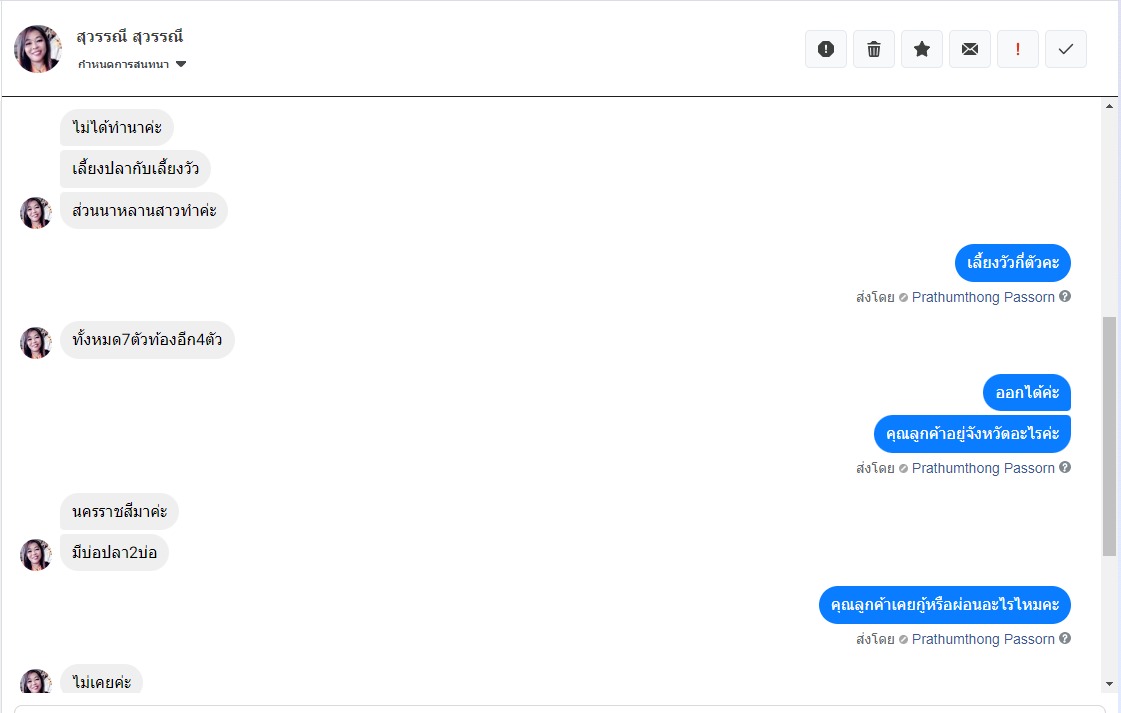Open Prathumthong Passorn link under 'เลี้ยงวัวกี่ตัวคะ'
The height and width of the screenshot is (713, 1121).
pos(983,297)
